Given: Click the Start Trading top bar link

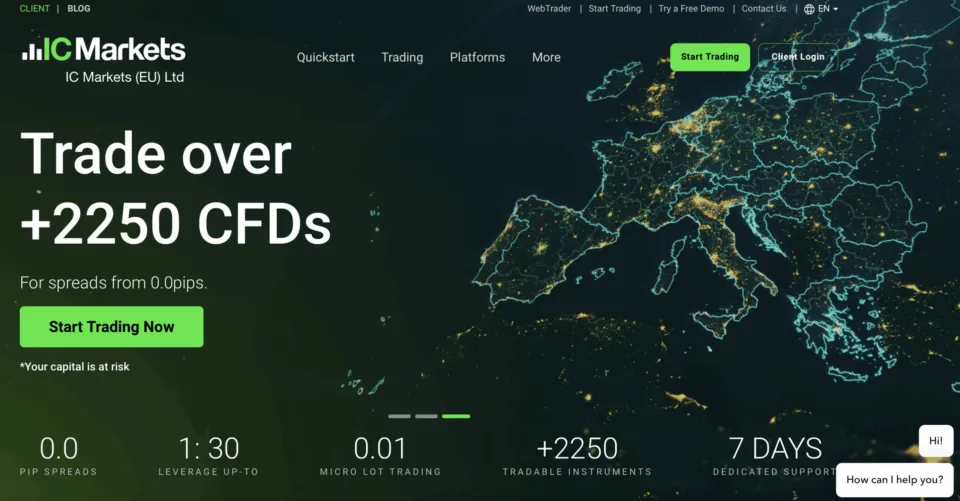Looking at the screenshot, I should (x=614, y=9).
